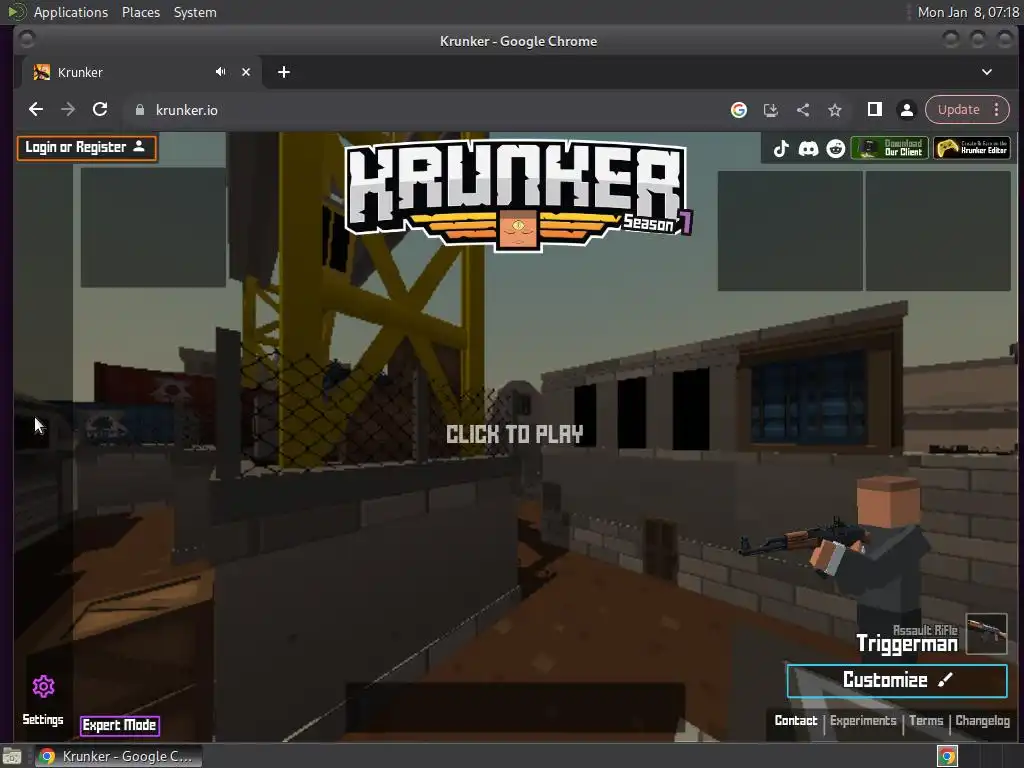Select the Assault Rifle weapon thumbnail
The width and height of the screenshot is (1024, 768).
coord(986,633)
